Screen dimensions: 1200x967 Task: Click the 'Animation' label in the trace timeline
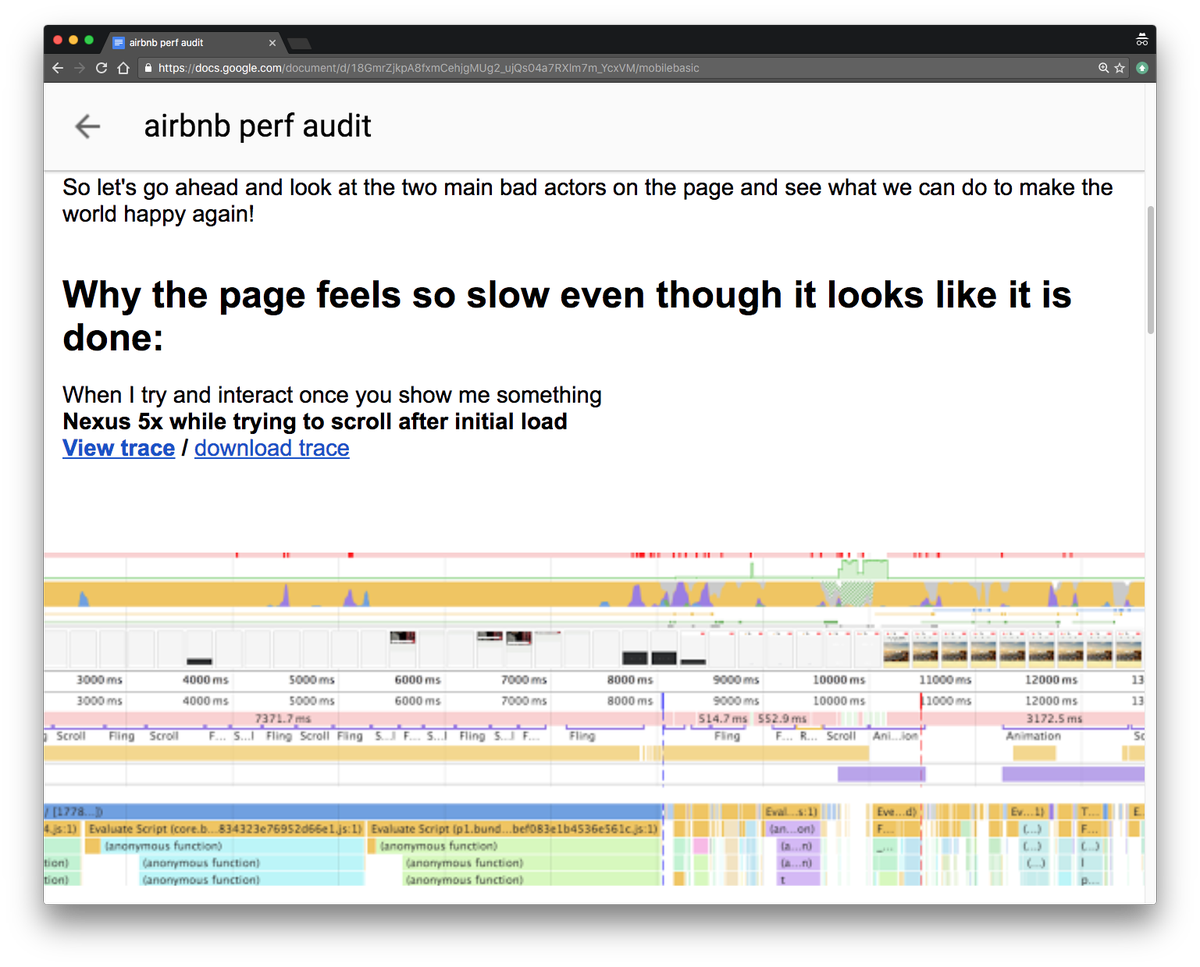click(1033, 736)
